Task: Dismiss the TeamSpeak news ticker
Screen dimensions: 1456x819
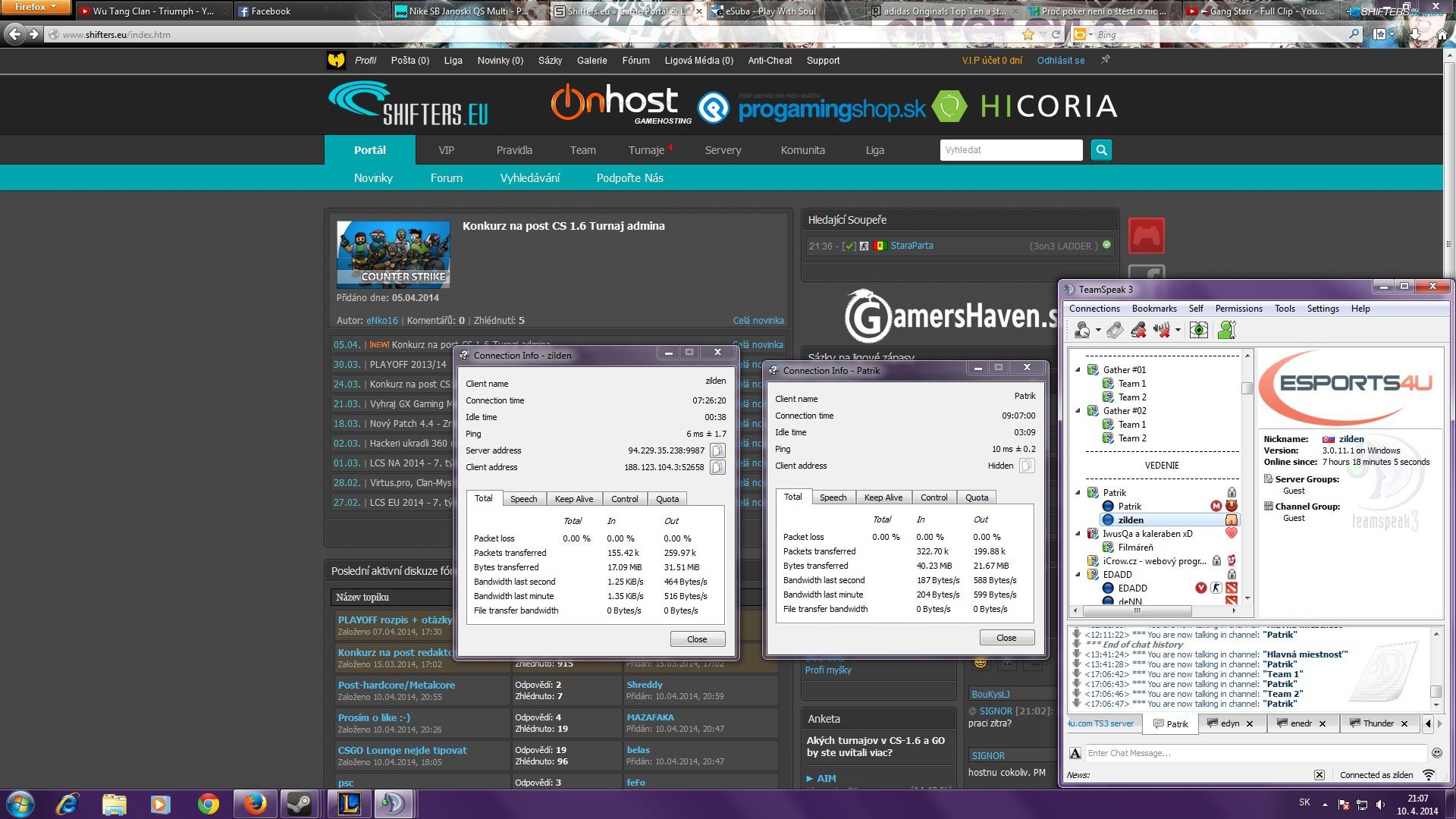Action: (x=1319, y=775)
